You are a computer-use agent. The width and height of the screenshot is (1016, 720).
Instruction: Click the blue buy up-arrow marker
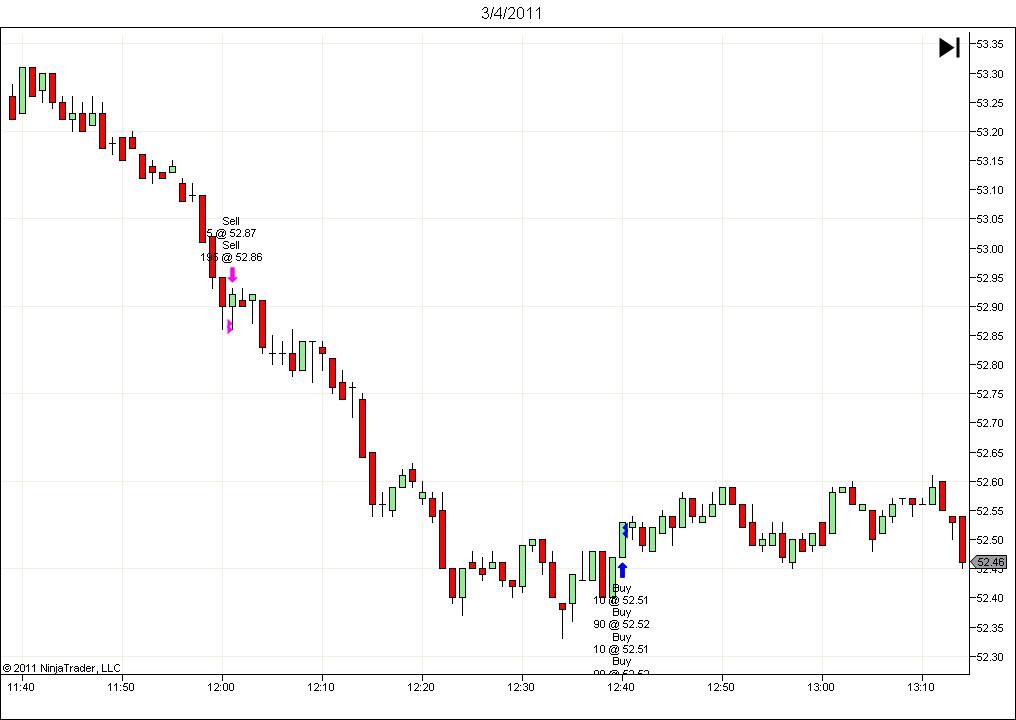(623, 570)
